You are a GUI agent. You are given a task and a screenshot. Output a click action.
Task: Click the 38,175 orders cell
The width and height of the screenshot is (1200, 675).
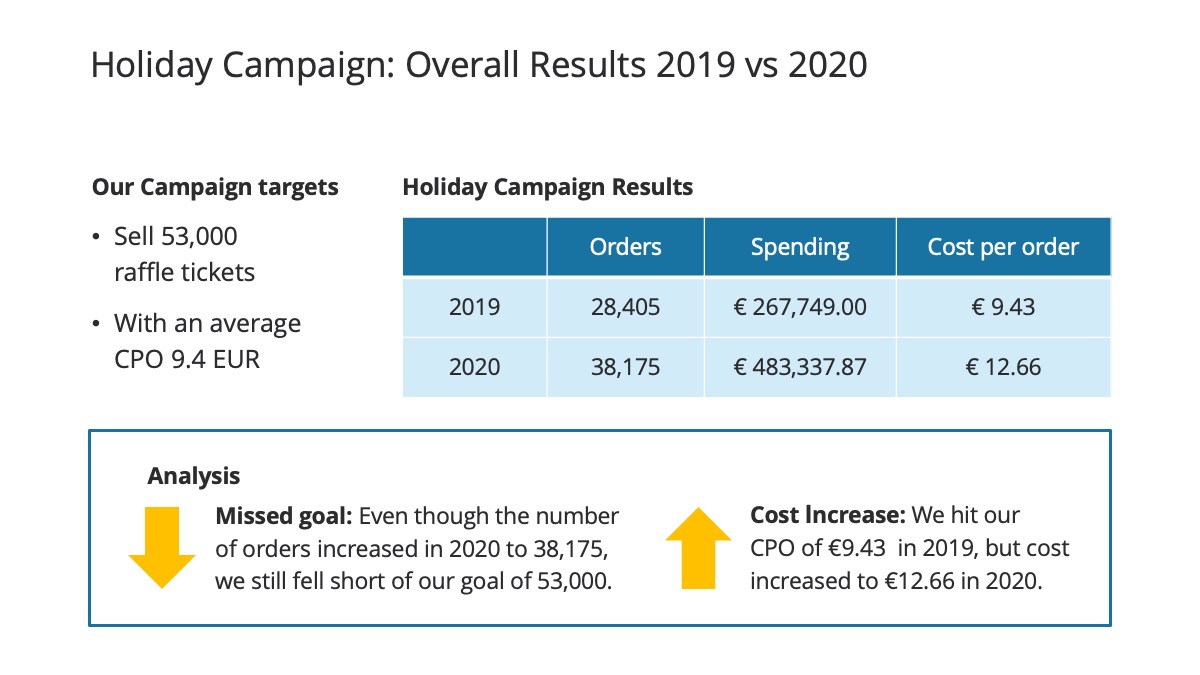click(x=625, y=367)
